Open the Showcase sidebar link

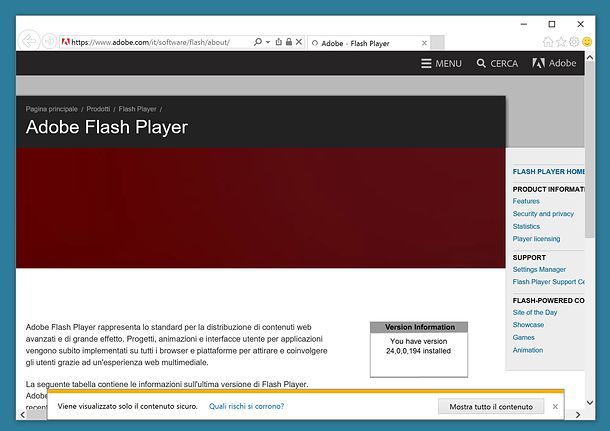528,325
